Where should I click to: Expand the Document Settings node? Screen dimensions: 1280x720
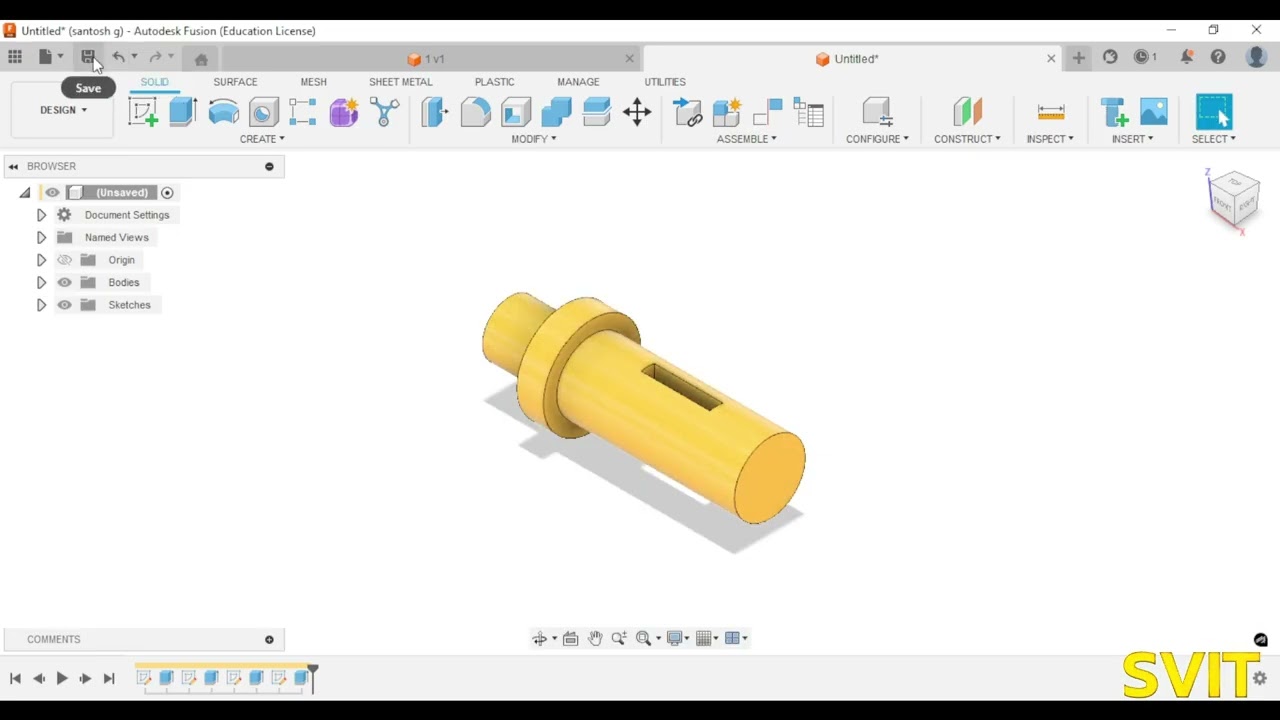[x=41, y=215]
